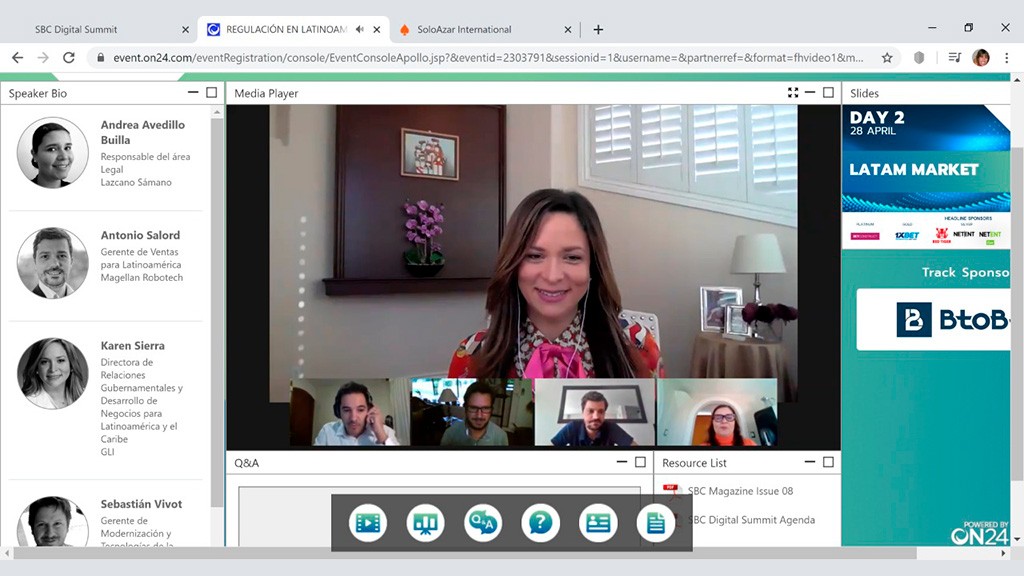Maximize the Media Player panel
Image resolution: width=1024 pixels, height=576 pixels.
pyautogui.click(x=828, y=93)
